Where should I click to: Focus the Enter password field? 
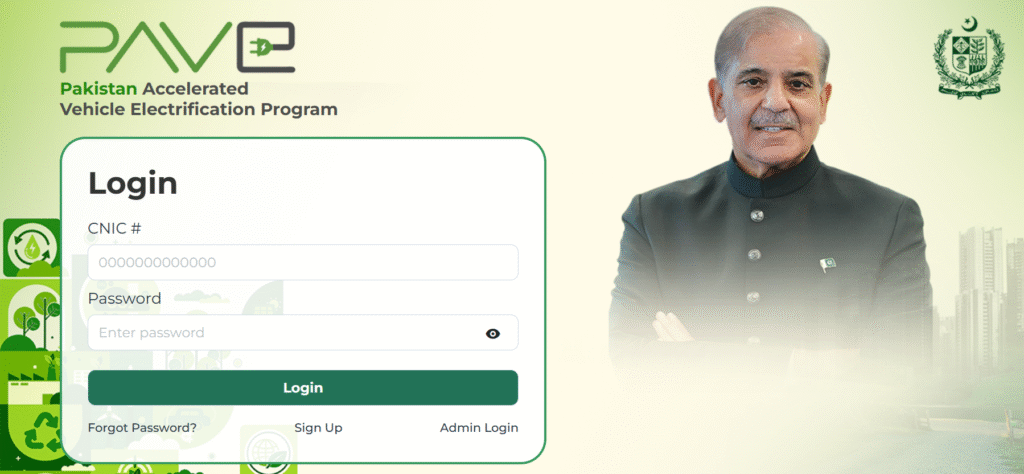(x=303, y=332)
